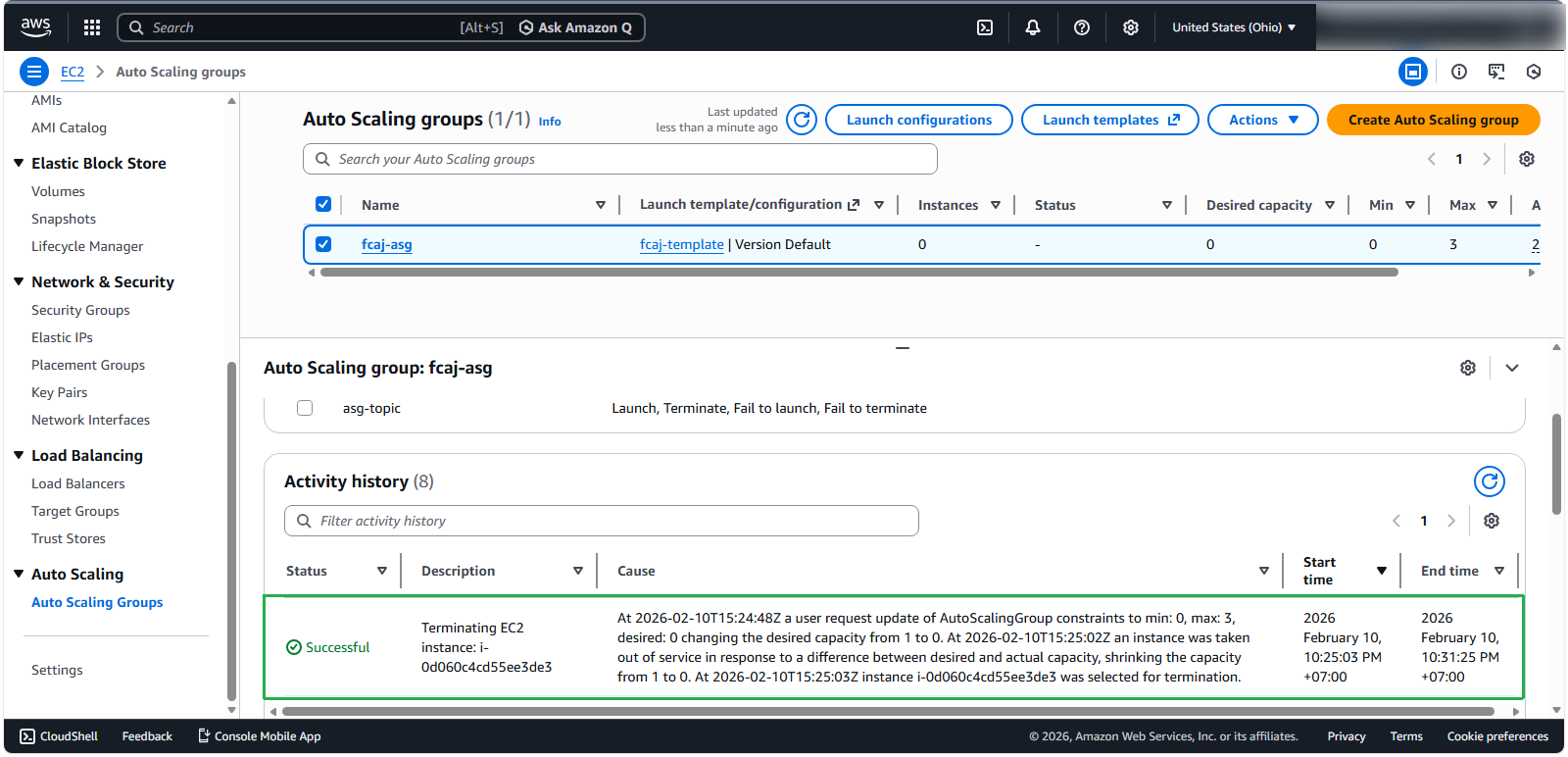Screen dimensions: 1568x757
Task: Sort by Name column arrow
Action: (x=601, y=205)
